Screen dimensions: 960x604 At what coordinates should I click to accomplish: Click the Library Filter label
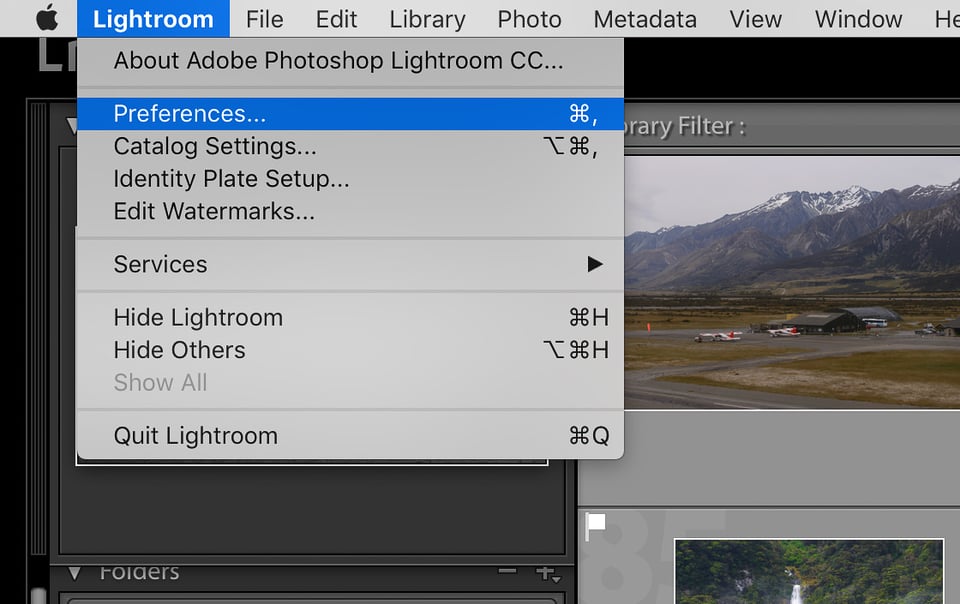[x=685, y=127]
